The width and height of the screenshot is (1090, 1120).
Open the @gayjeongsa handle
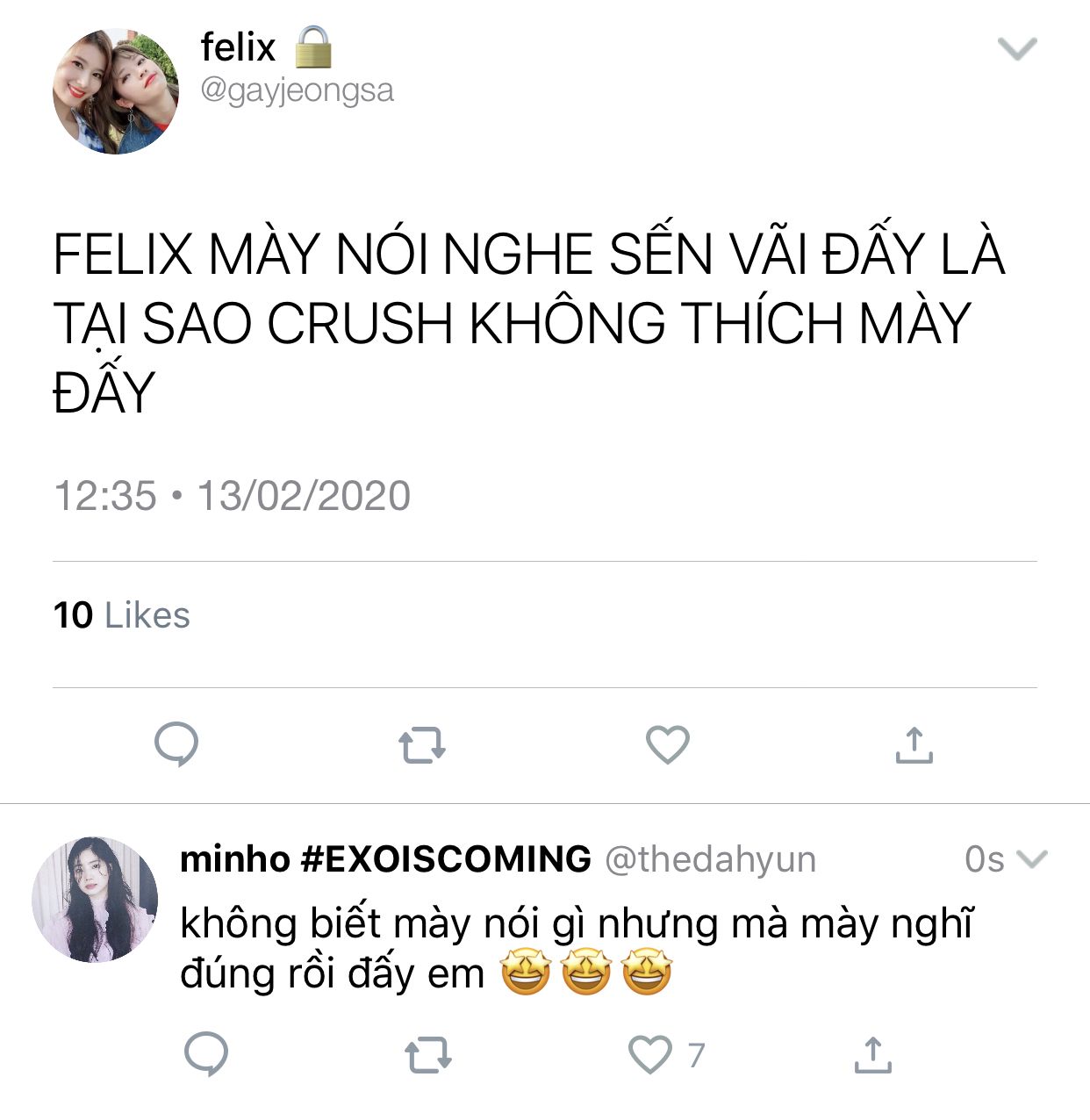[x=298, y=91]
